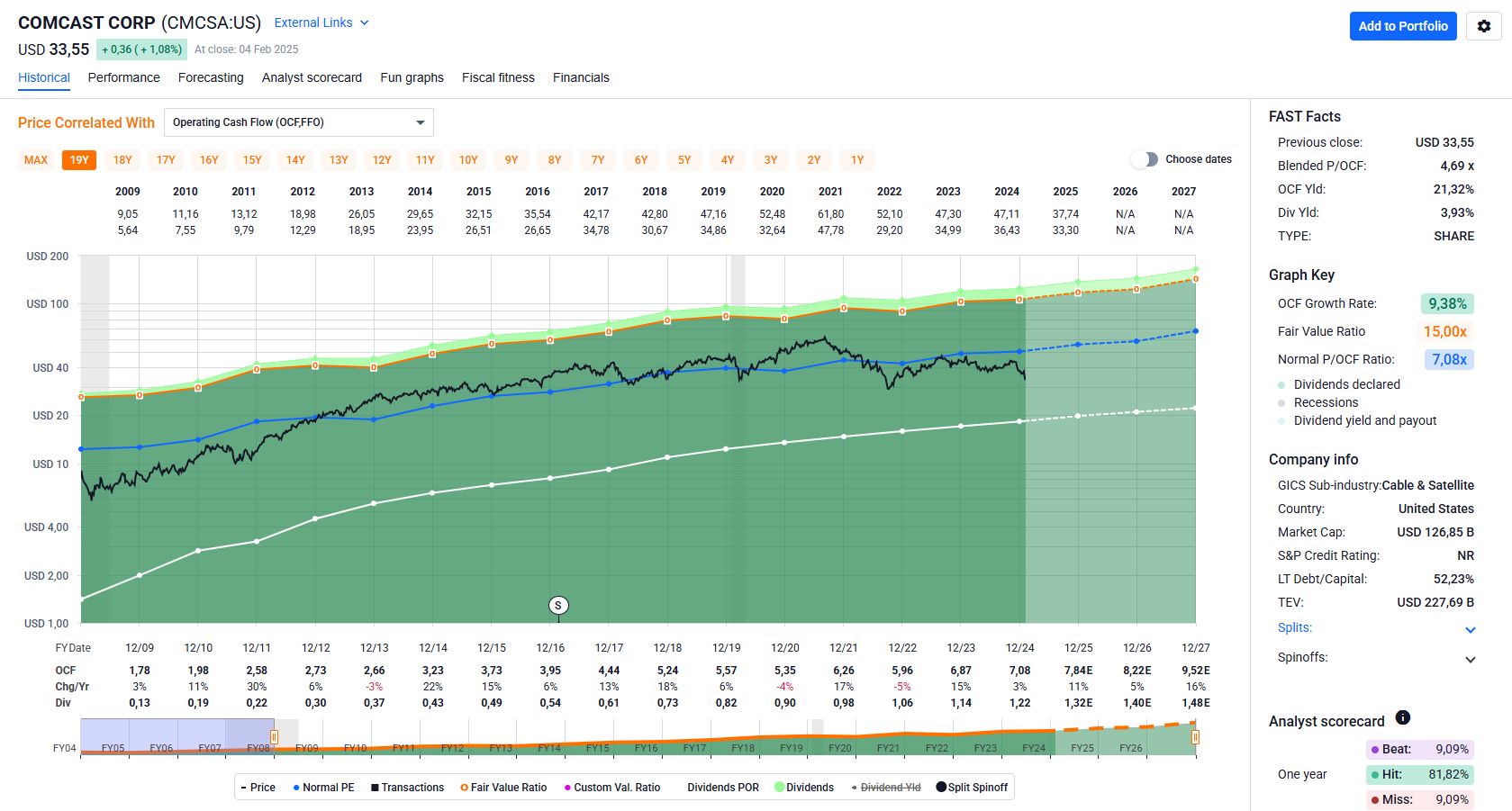Open the settings gear icon
Screen dimensions: 1512x811
pyautogui.click(x=1484, y=26)
